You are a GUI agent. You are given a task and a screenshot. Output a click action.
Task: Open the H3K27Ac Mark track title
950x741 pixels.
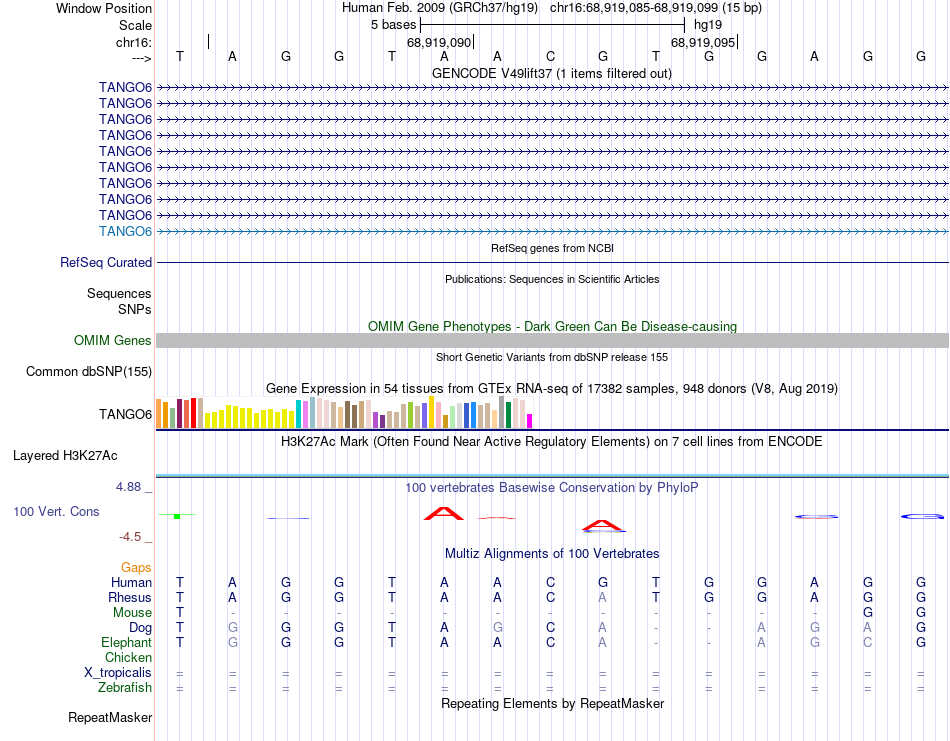click(x=552, y=441)
